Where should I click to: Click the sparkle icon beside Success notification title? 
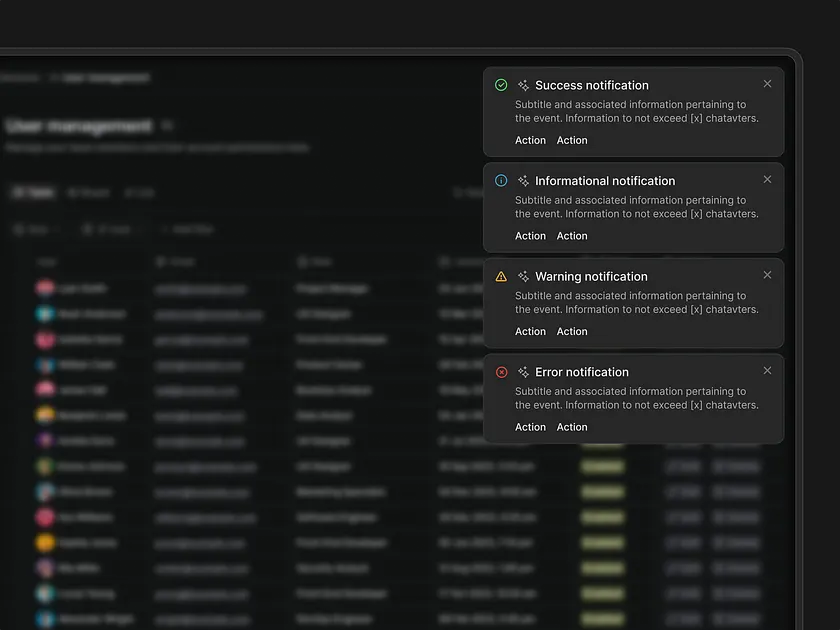pos(523,85)
